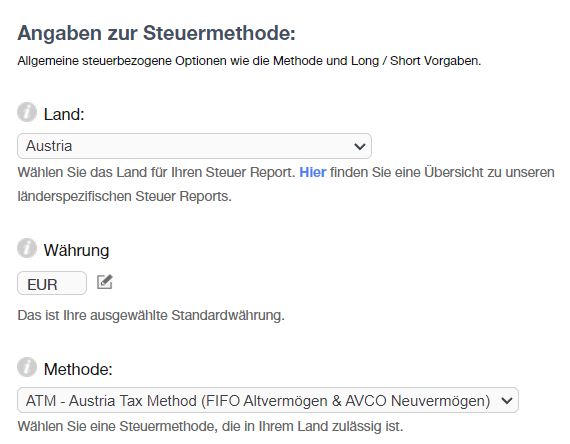Click the Land: field label
The image size is (570, 444).
click(x=64, y=114)
